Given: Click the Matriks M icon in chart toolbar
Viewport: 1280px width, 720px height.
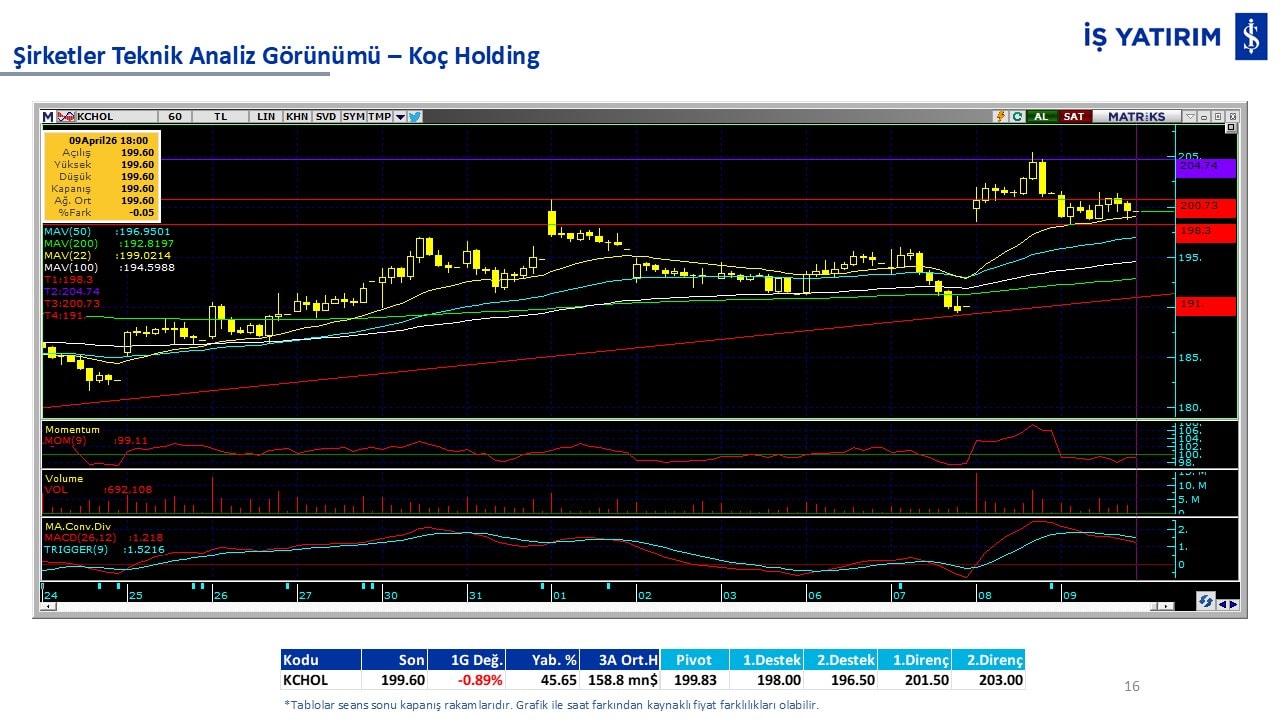Looking at the screenshot, I should point(48,116).
